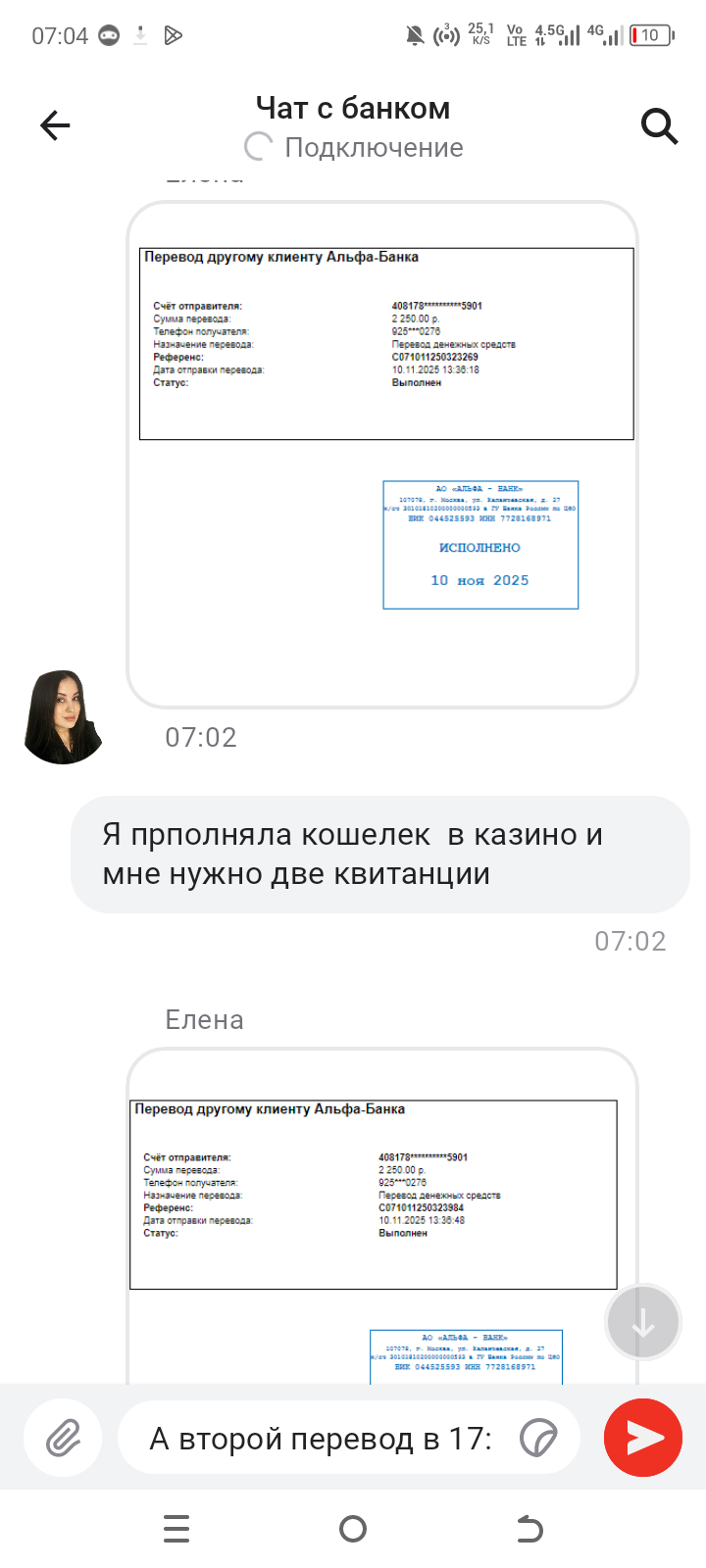Tap Elena's operator avatar photo
Image resolution: width=706 pixels, height=1568 pixels.
tap(64, 717)
